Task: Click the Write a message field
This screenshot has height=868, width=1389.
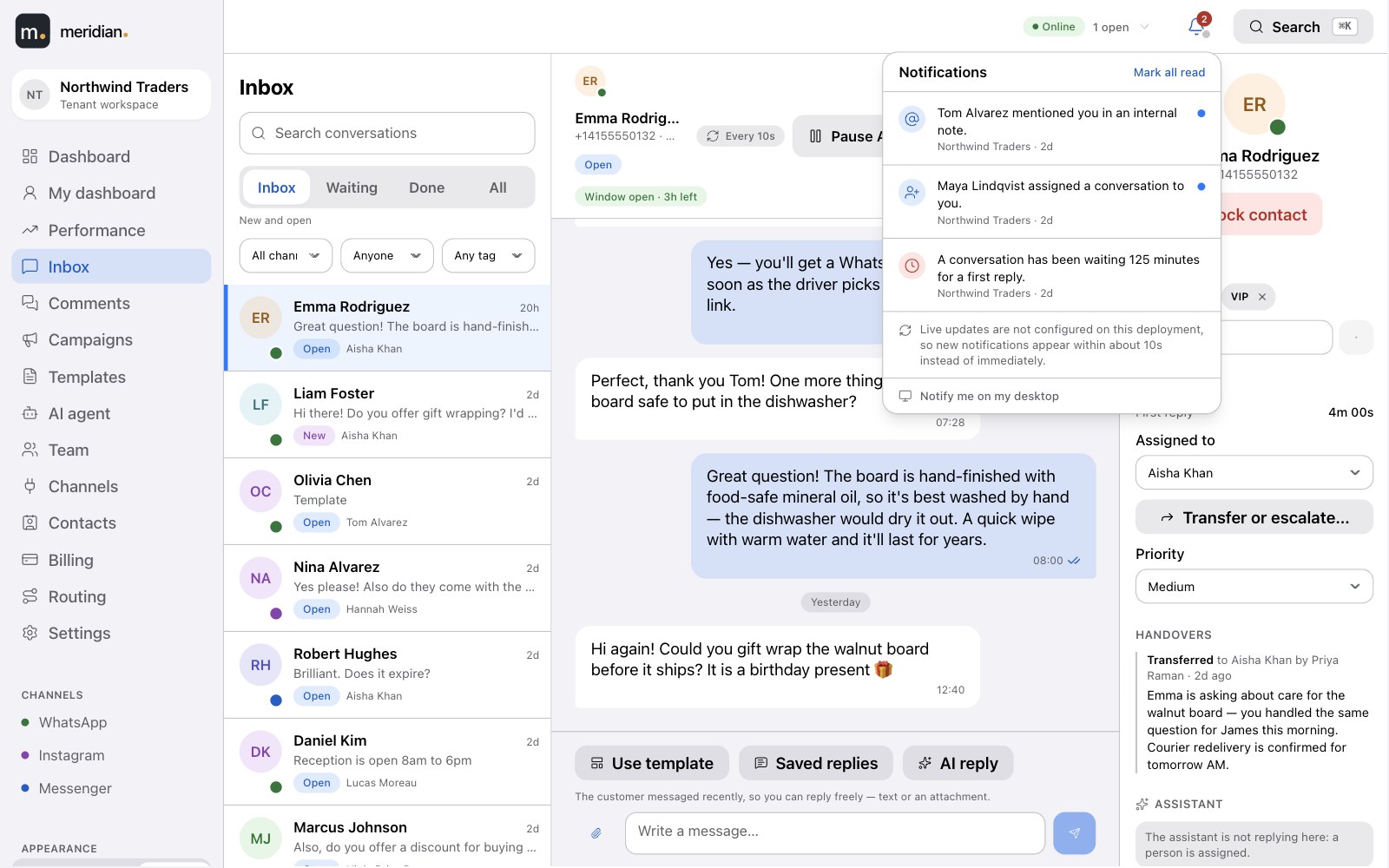Action: click(x=835, y=832)
